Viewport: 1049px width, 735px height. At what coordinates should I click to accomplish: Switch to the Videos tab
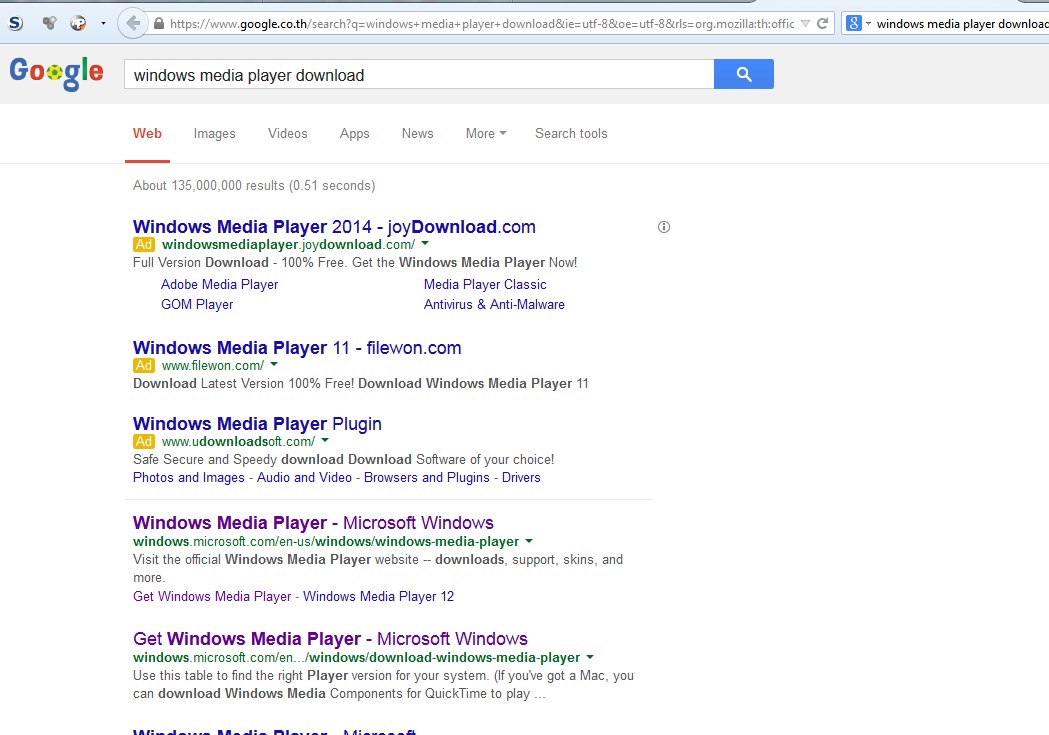coord(288,134)
